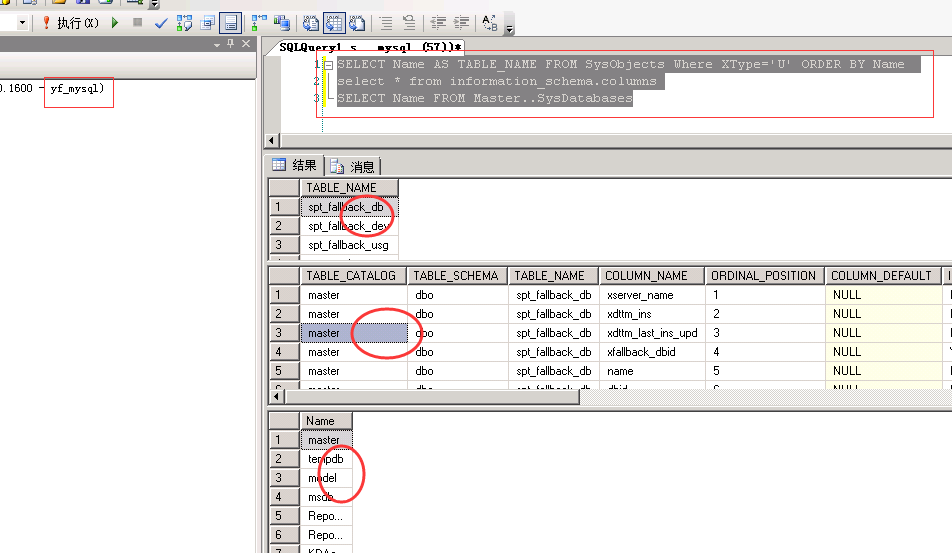Select the tempdb row in the Name grid
Viewport: 952px width, 553px height.
(325, 459)
